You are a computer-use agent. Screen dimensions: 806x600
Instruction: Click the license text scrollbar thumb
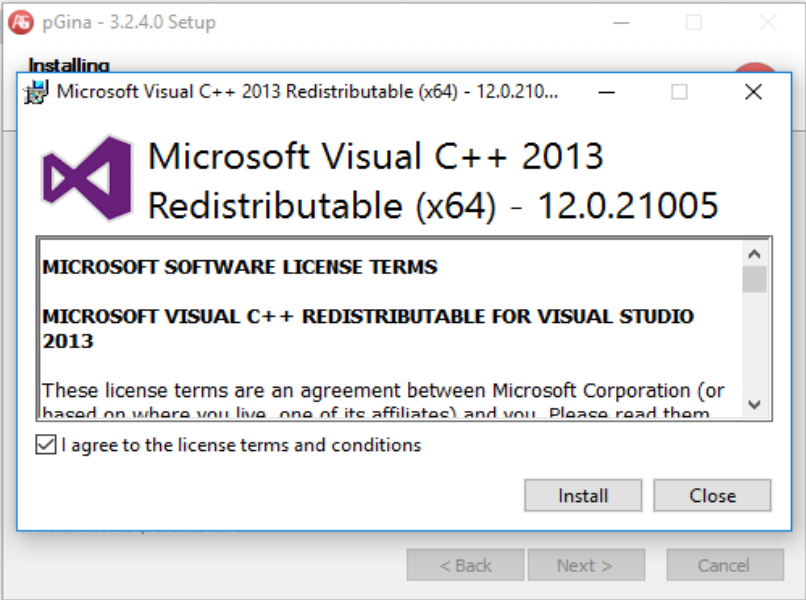(x=754, y=280)
